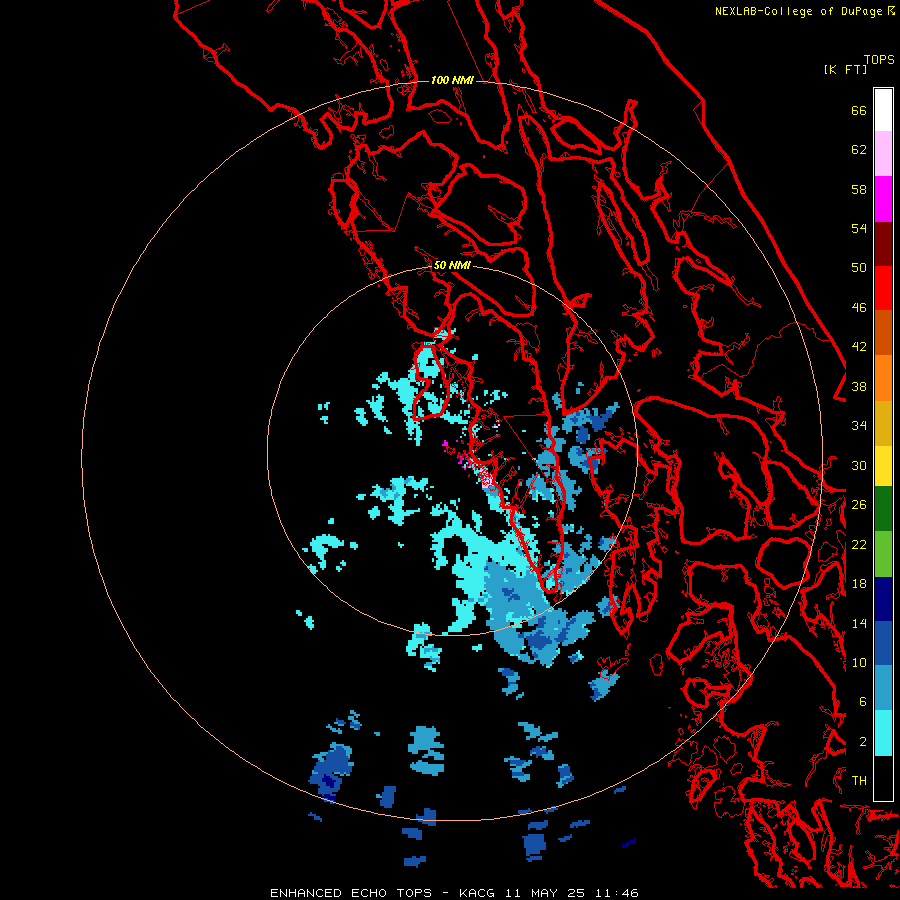This screenshot has width=900, height=900.
Task: Pick the light steel-blue legend swatch
Action: click(x=883, y=688)
